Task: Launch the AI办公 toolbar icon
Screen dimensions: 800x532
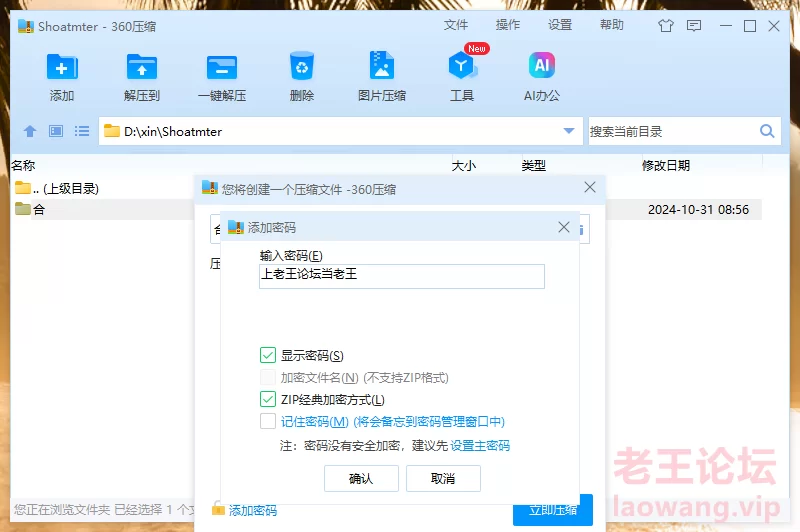Action: point(542,68)
